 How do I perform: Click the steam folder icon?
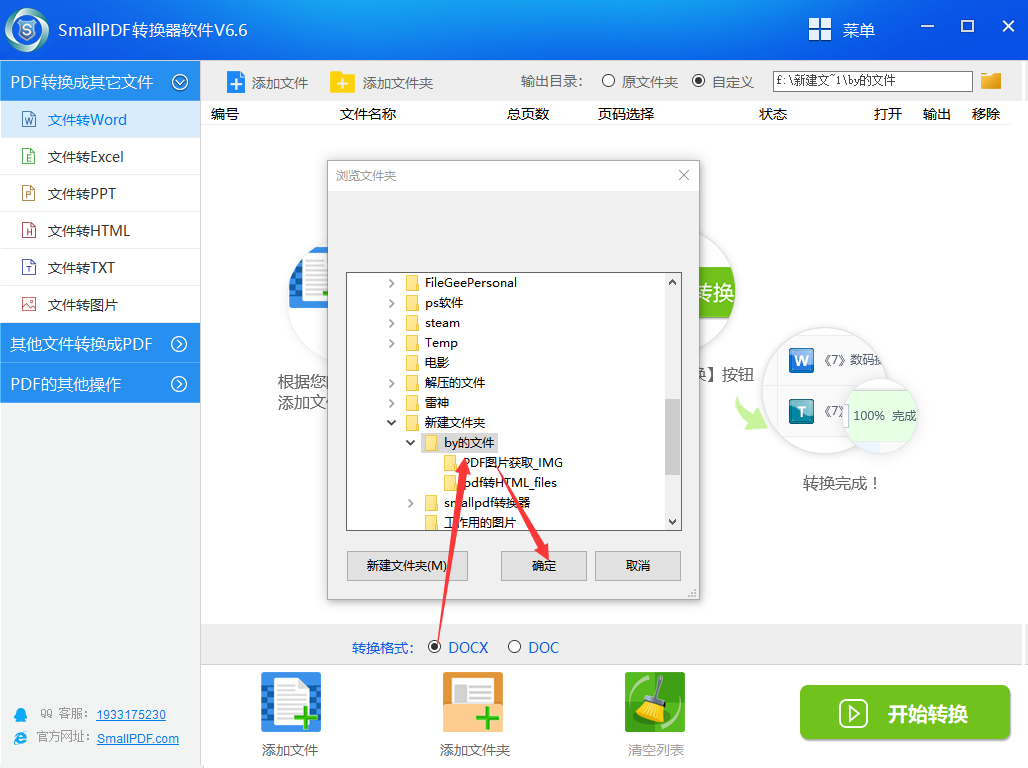click(x=412, y=323)
